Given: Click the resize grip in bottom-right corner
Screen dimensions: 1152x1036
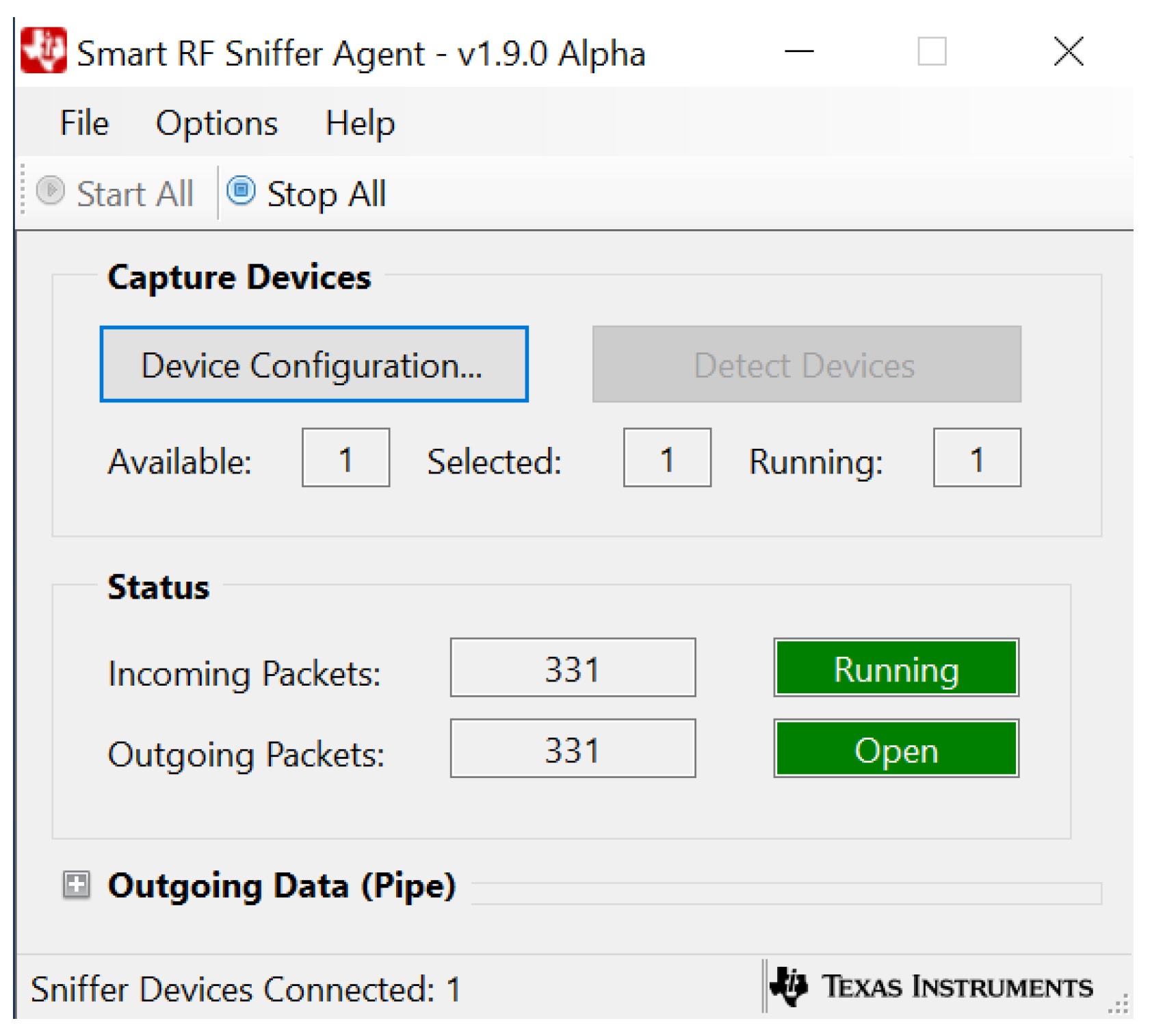Looking at the screenshot, I should (1118, 1005).
